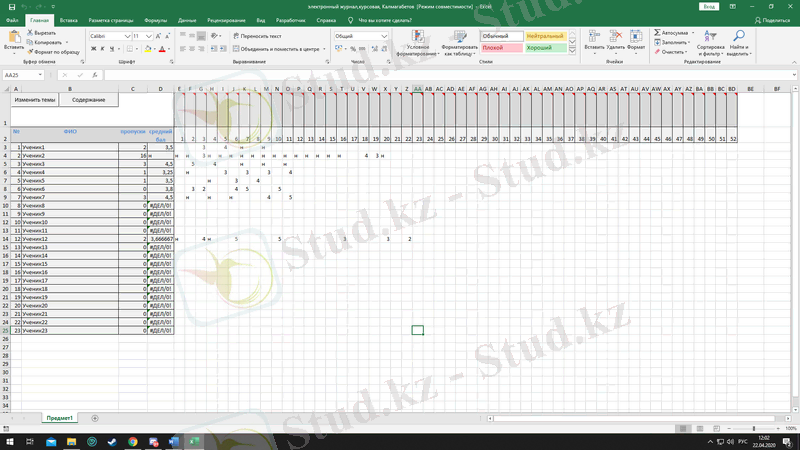
Task: Click the borders icon in Шрифт group
Action: click(130, 49)
